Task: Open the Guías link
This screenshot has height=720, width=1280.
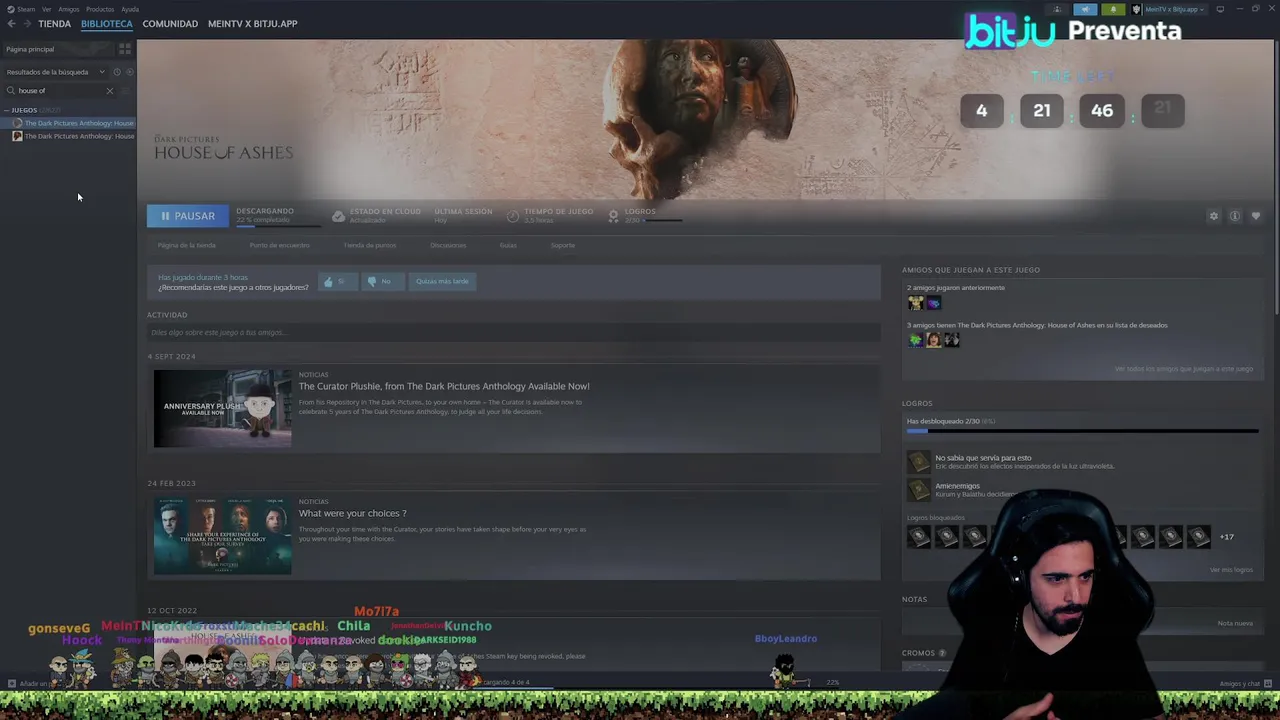Action: pos(508,245)
